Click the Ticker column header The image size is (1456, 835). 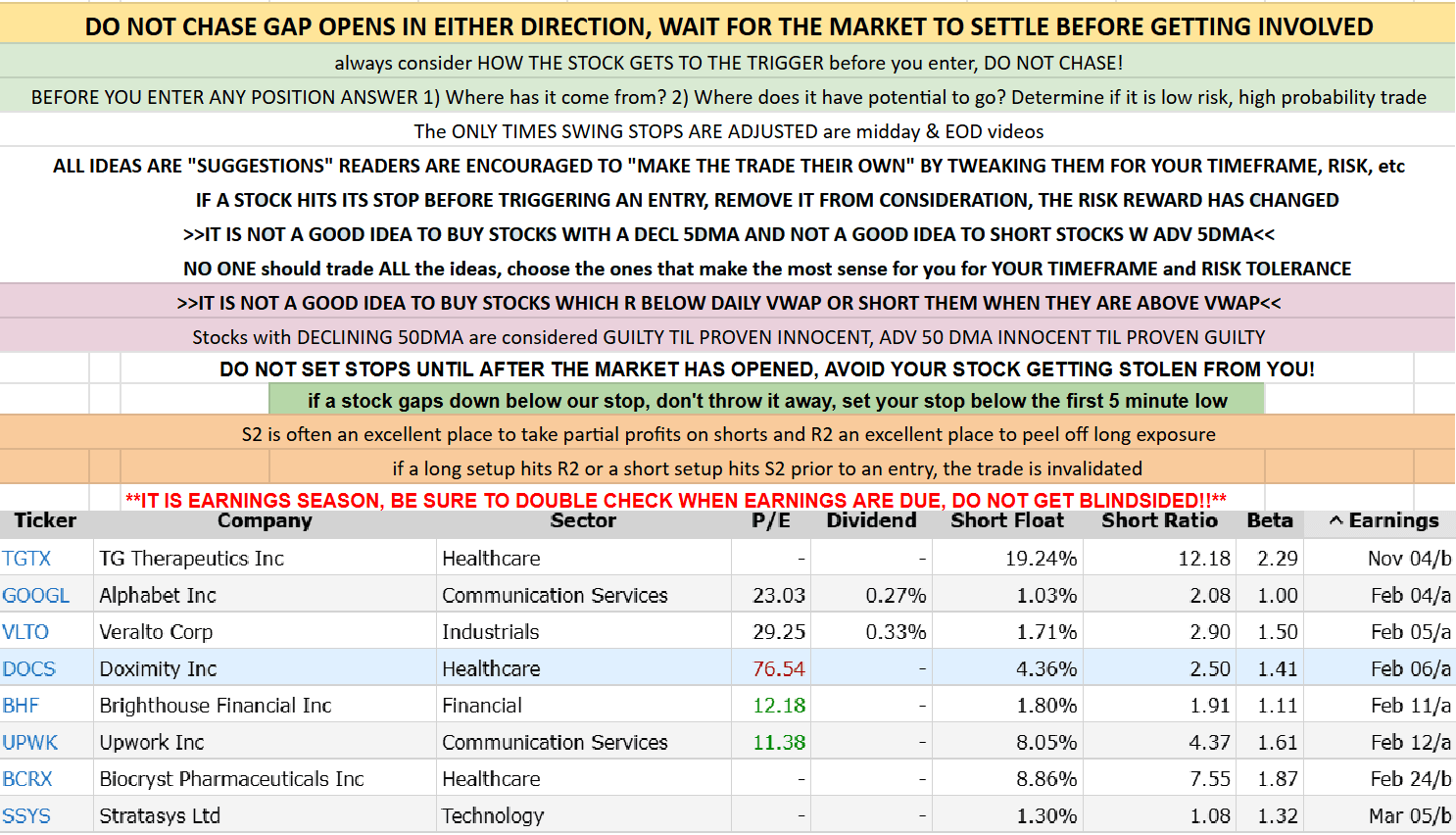tap(45, 520)
